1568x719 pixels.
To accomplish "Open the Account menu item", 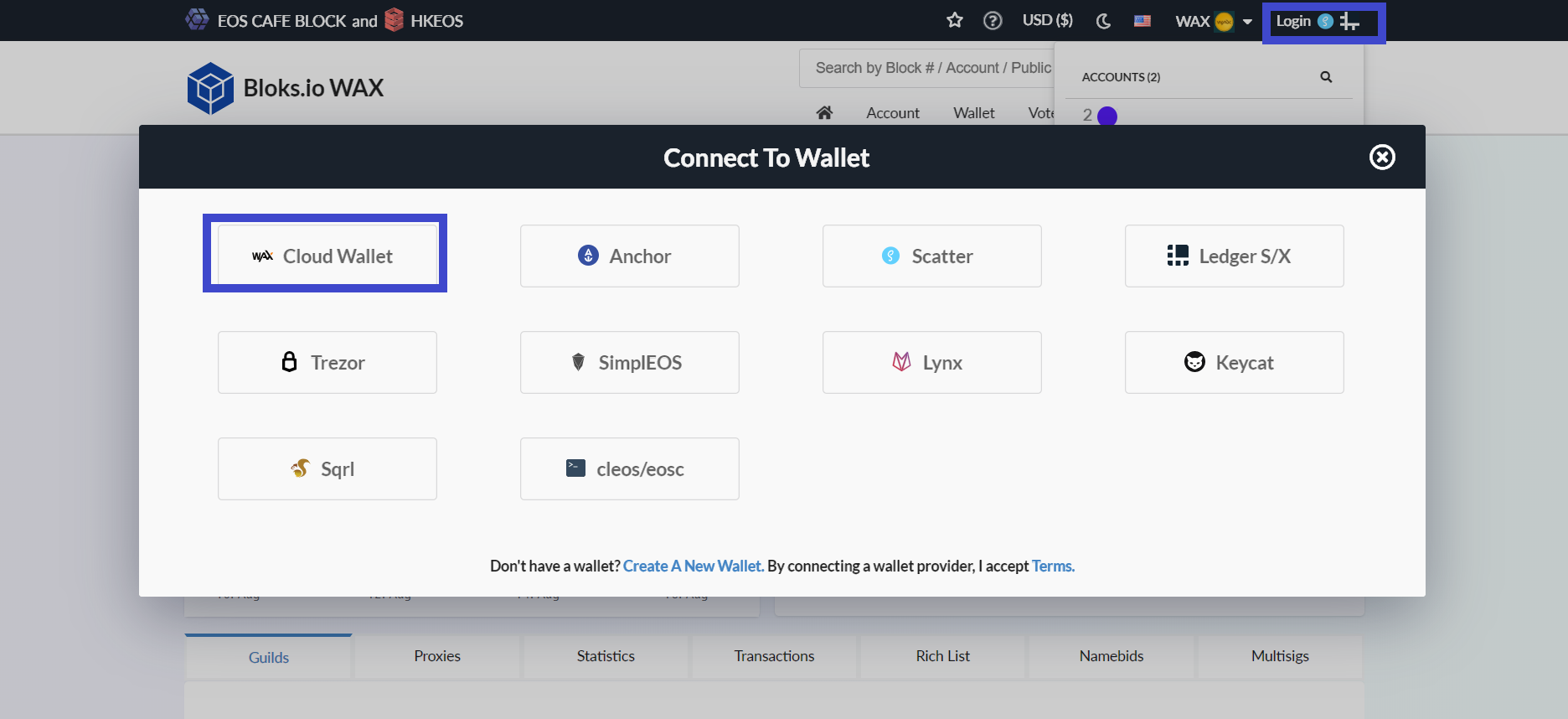I will (893, 112).
